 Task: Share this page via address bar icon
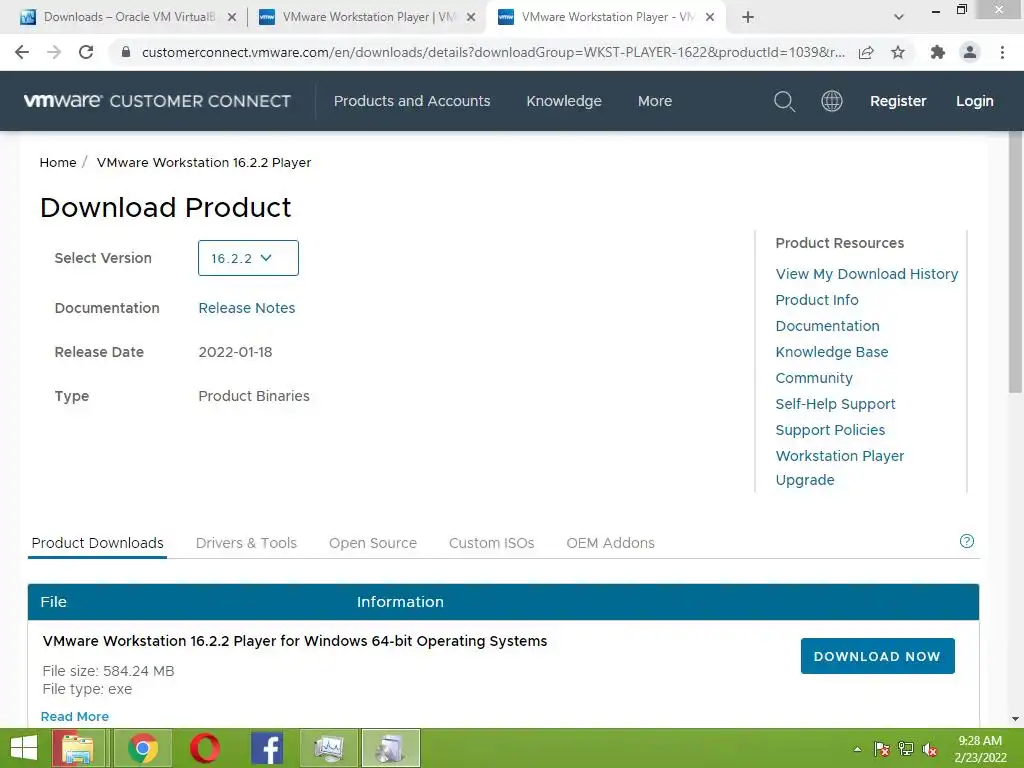[x=866, y=52]
